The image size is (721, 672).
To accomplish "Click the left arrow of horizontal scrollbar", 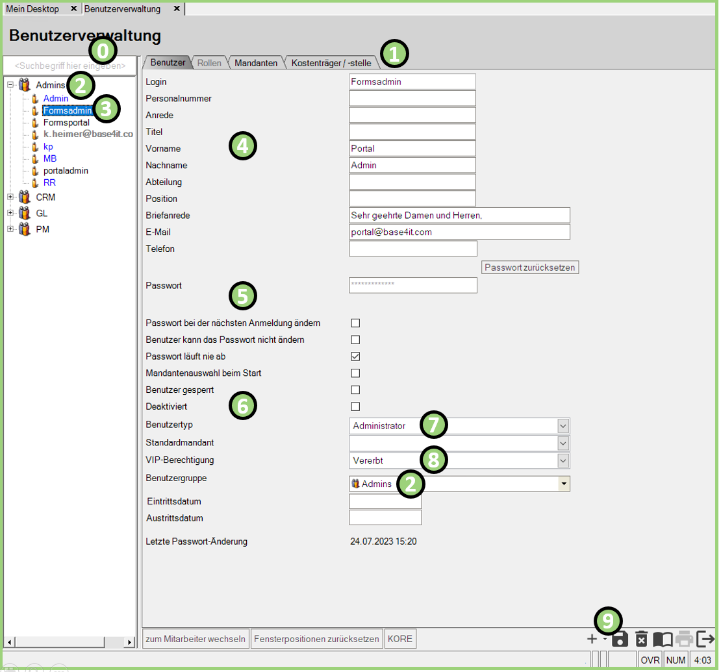I will [x=9, y=639].
